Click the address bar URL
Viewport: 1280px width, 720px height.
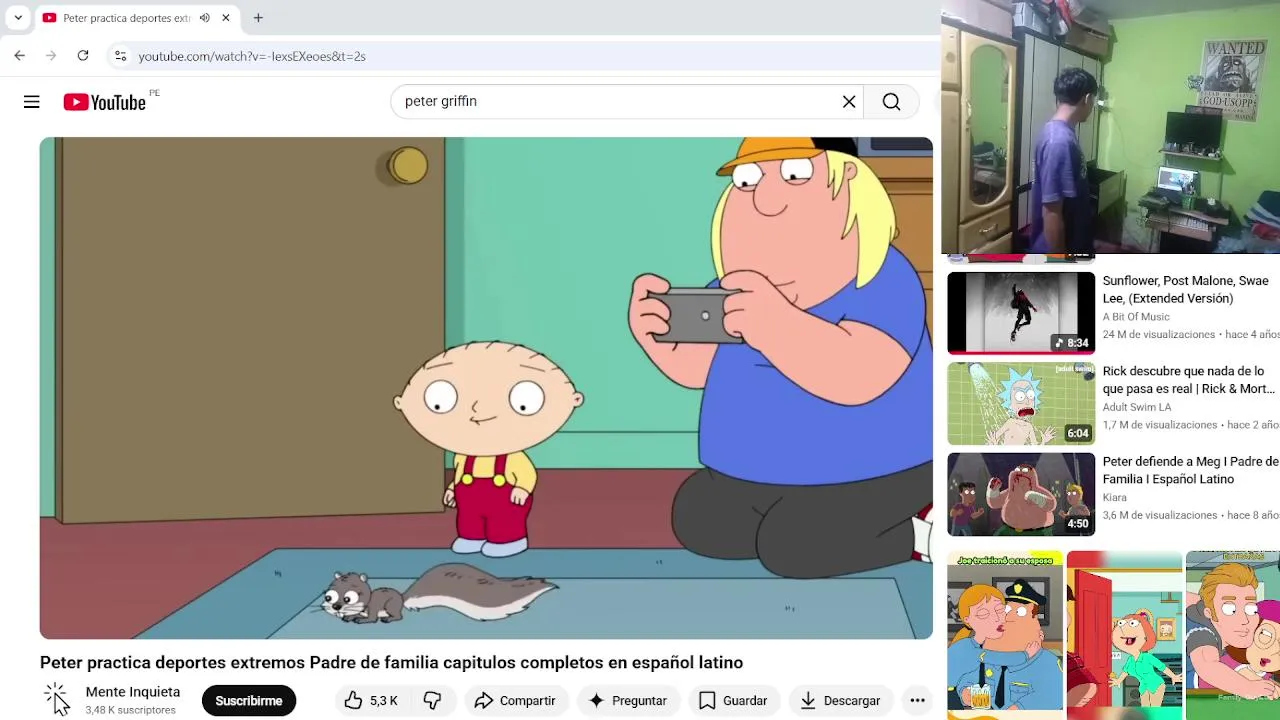coord(252,57)
